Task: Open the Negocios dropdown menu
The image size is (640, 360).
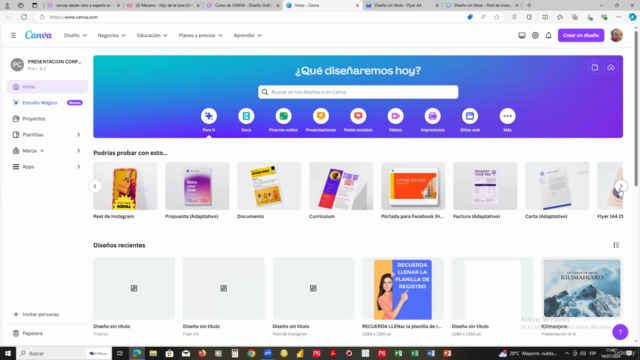Action: coord(111,36)
